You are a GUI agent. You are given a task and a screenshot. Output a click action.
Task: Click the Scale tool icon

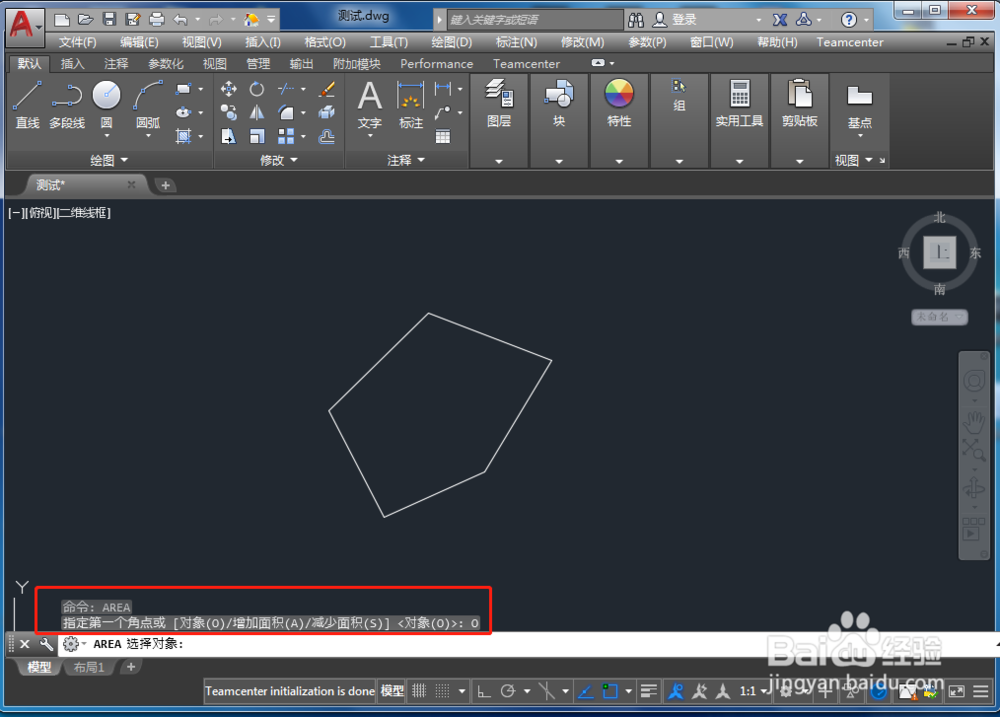(256, 136)
